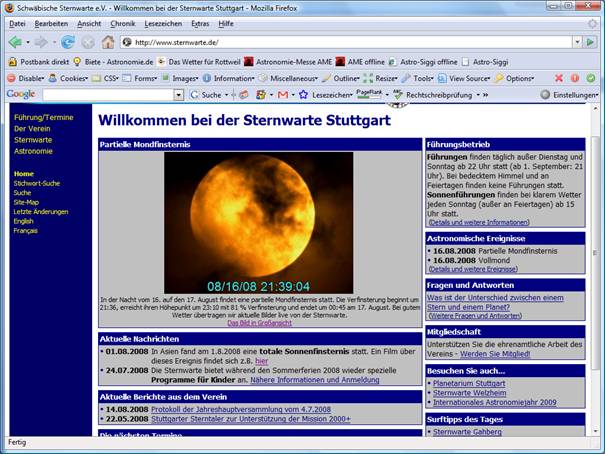This screenshot has height=454, width=605.
Task: Click the Google Suche search button
Action: pos(207,95)
